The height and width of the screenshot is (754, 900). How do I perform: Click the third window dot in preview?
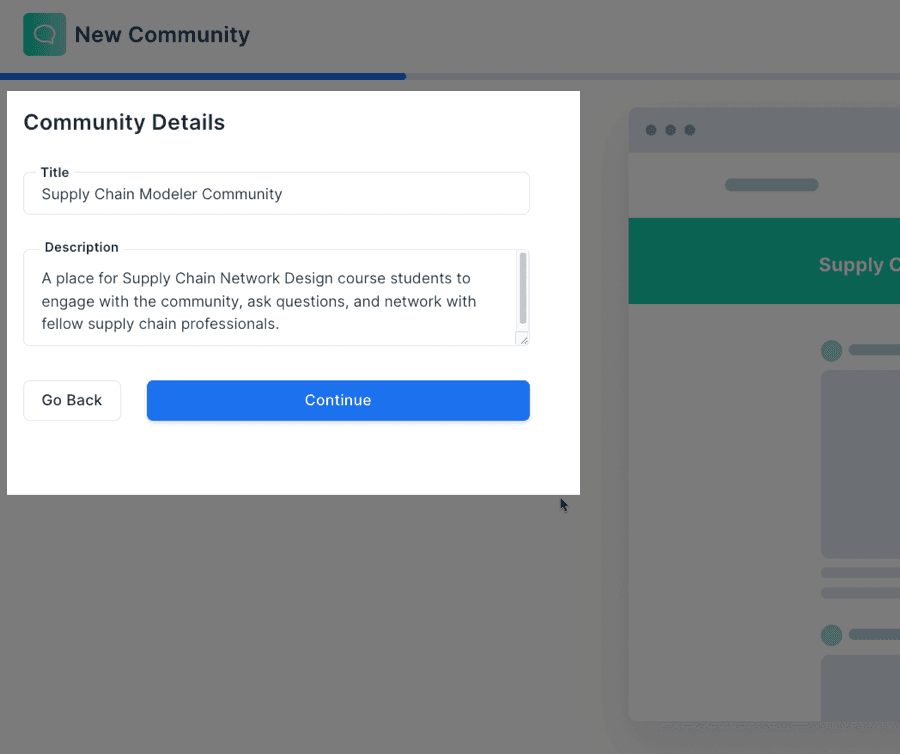coord(689,130)
